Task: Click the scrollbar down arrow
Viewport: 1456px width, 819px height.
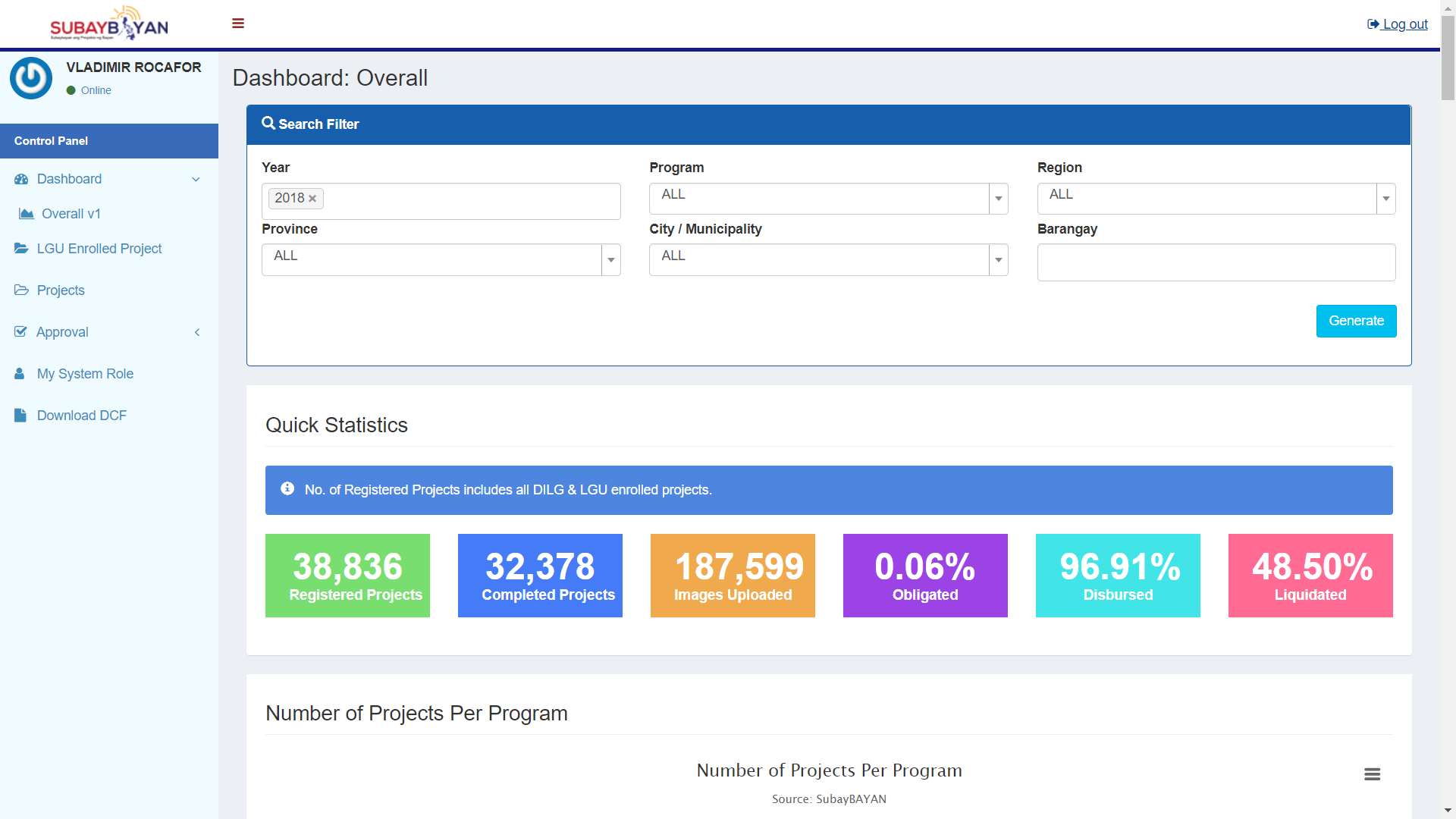Action: (1448, 811)
